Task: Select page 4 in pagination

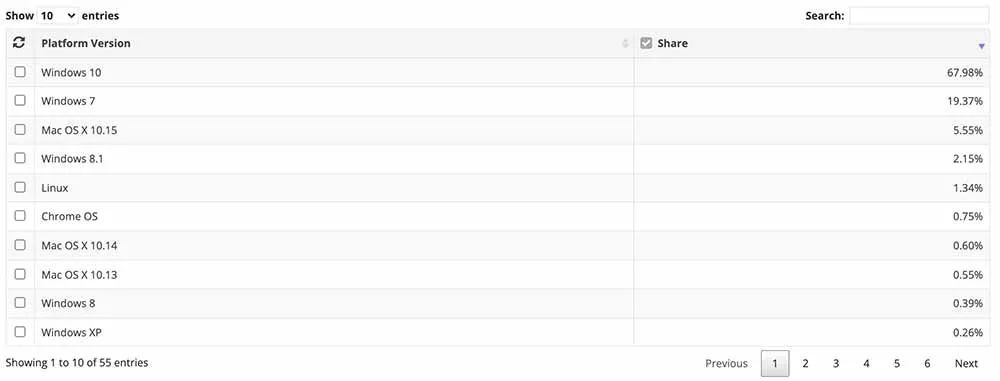Action: click(866, 363)
